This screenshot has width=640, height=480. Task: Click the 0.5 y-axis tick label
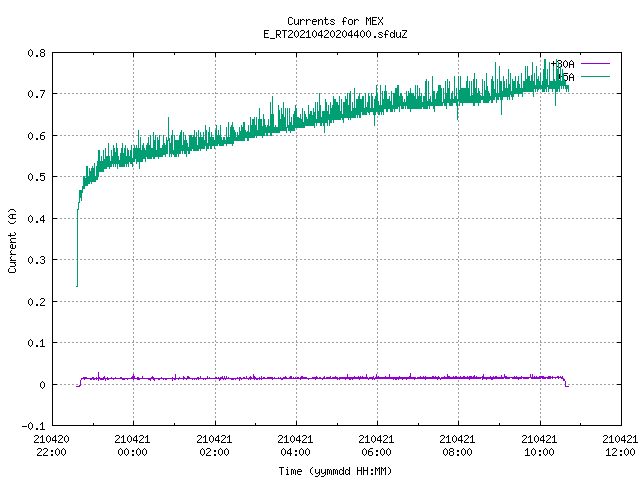pyautogui.click(x=36, y=177)
